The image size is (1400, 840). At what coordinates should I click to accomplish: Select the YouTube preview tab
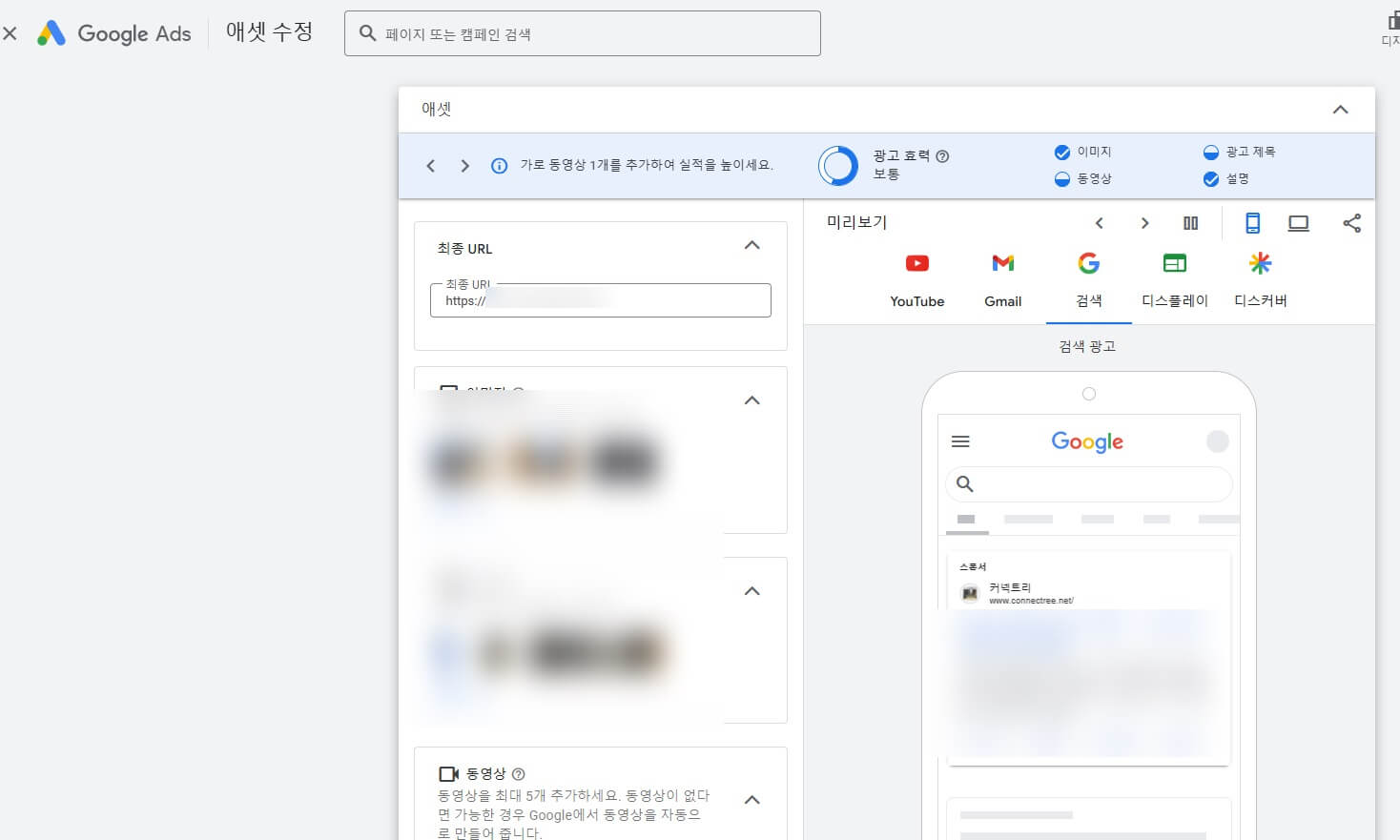(x=917, y=280)
